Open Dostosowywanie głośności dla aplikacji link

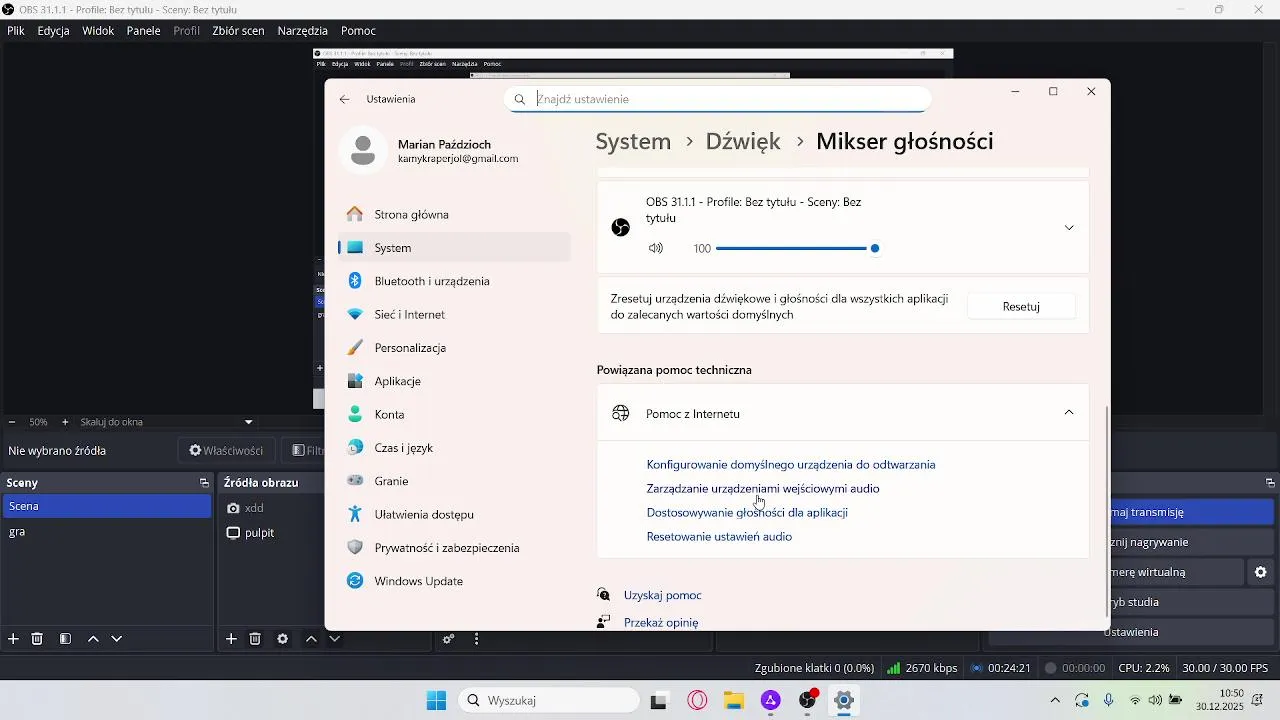(x=747, y=513)
